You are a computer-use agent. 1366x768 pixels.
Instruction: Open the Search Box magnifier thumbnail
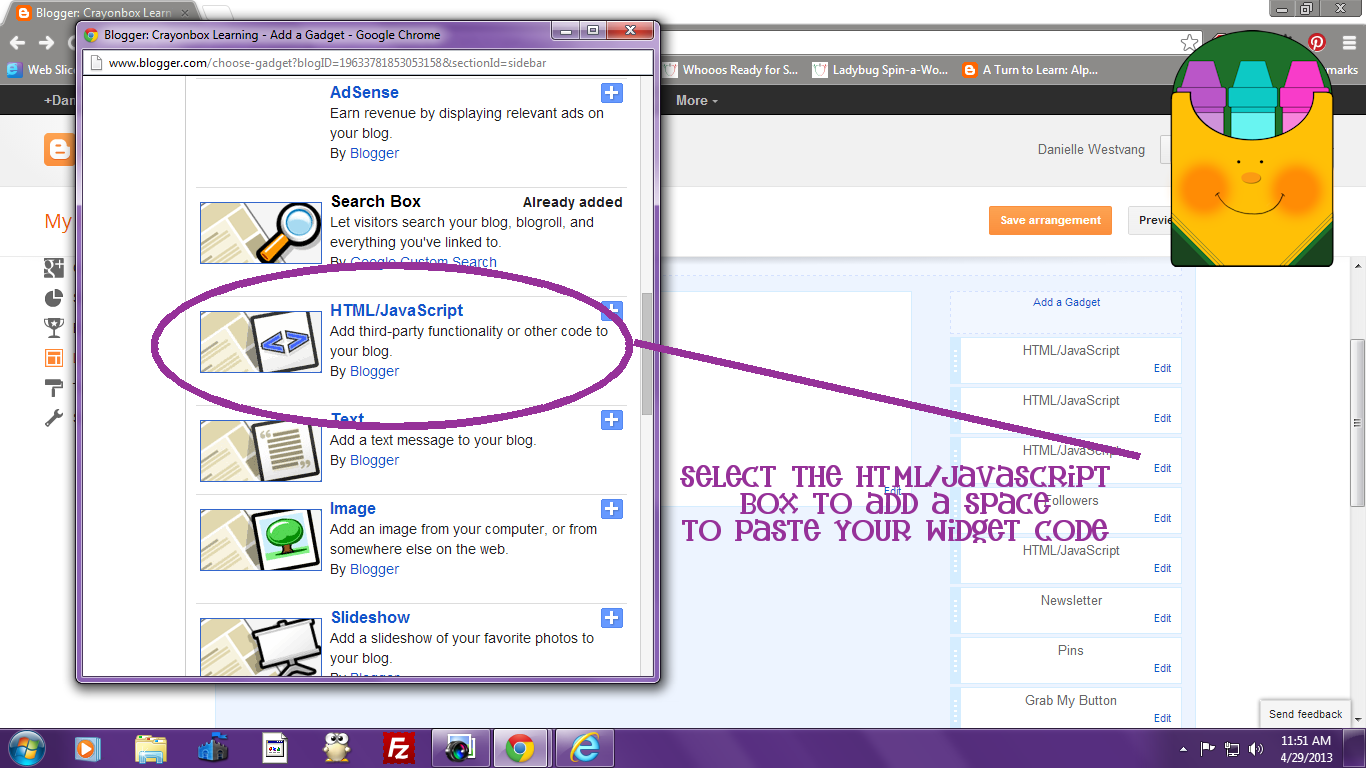pos(261,233)
